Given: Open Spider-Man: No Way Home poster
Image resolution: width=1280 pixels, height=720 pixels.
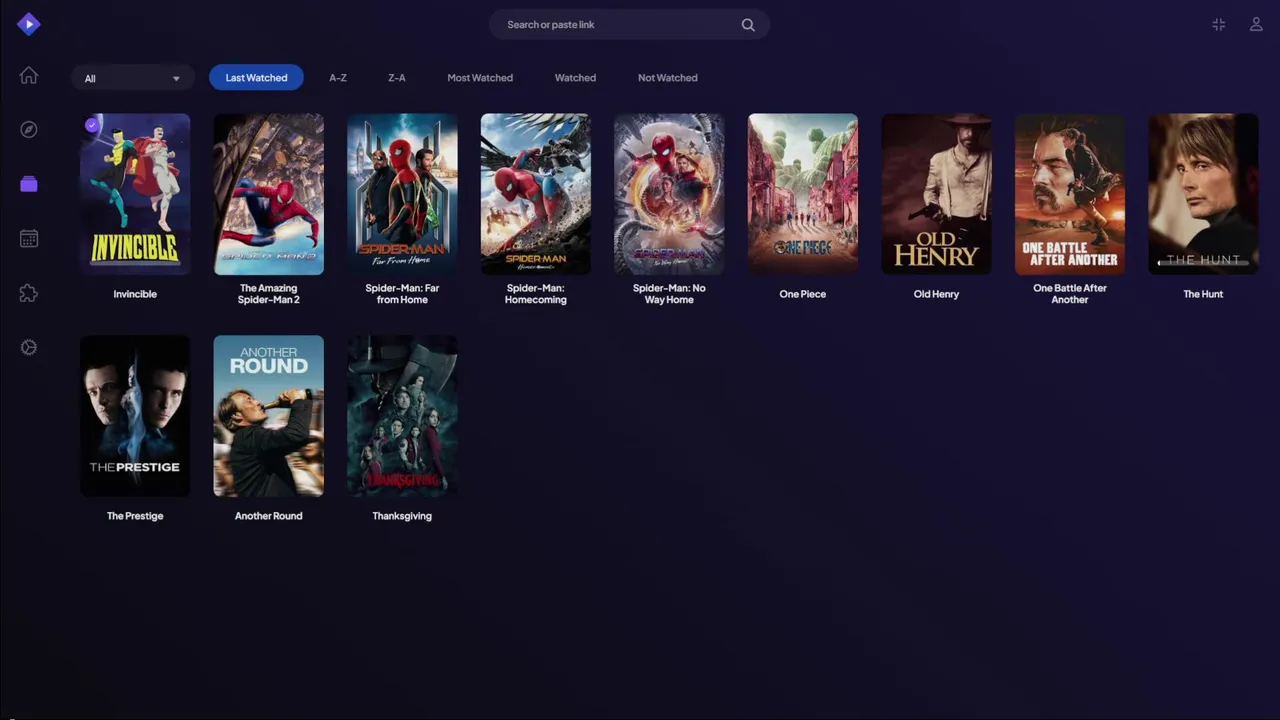Looking at the screenshot, I should pos(669,194).
